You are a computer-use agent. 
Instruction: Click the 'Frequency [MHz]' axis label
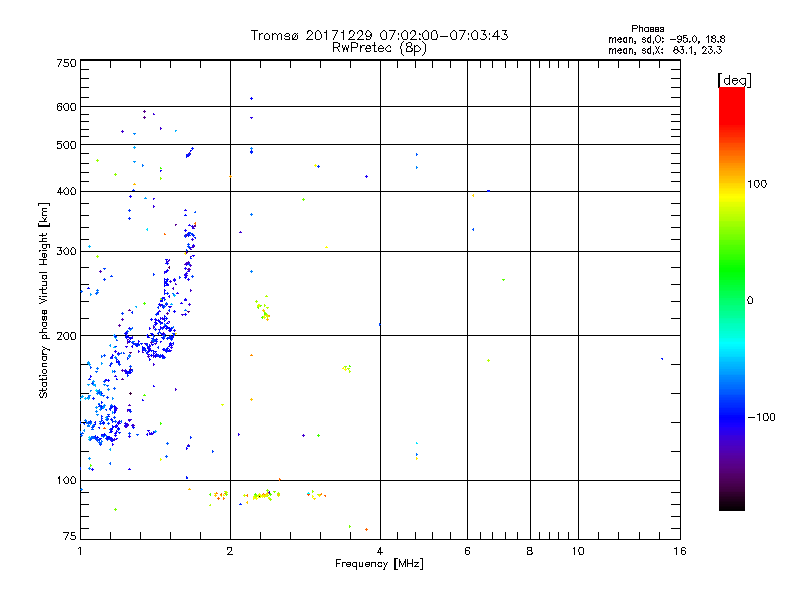click(x=379, y=564)
